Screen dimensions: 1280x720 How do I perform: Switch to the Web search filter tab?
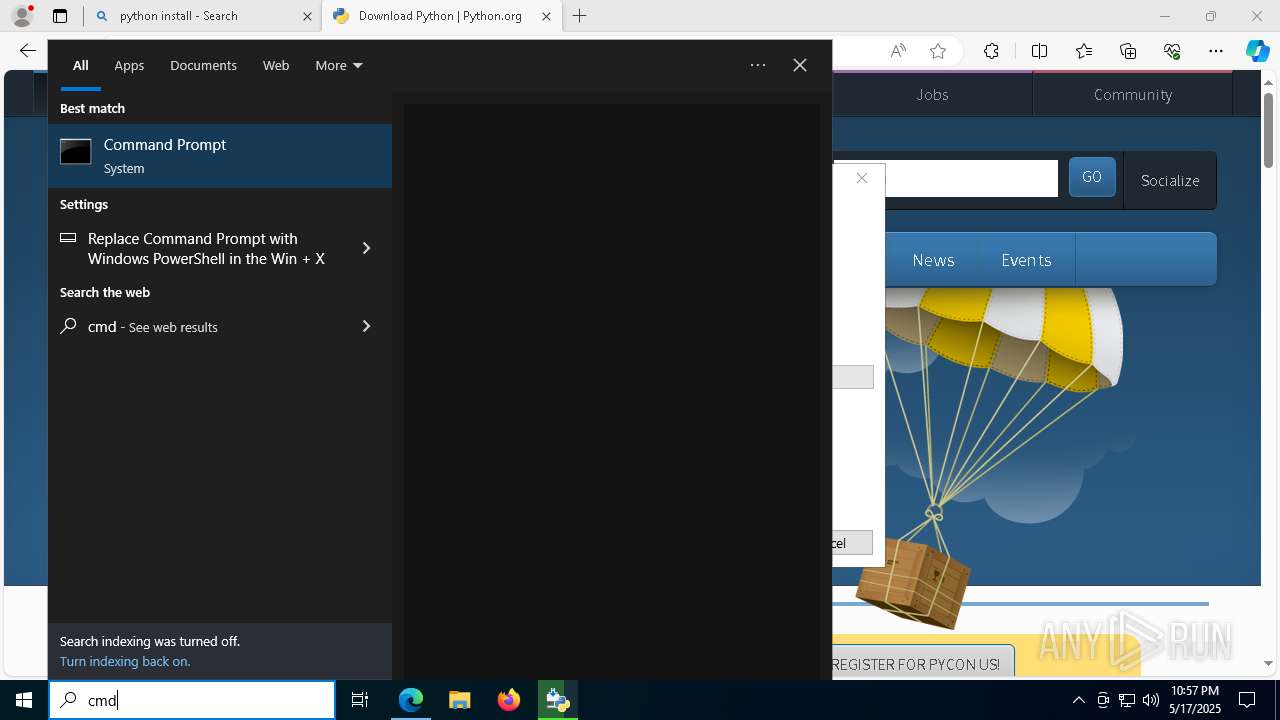click(276, 65)
